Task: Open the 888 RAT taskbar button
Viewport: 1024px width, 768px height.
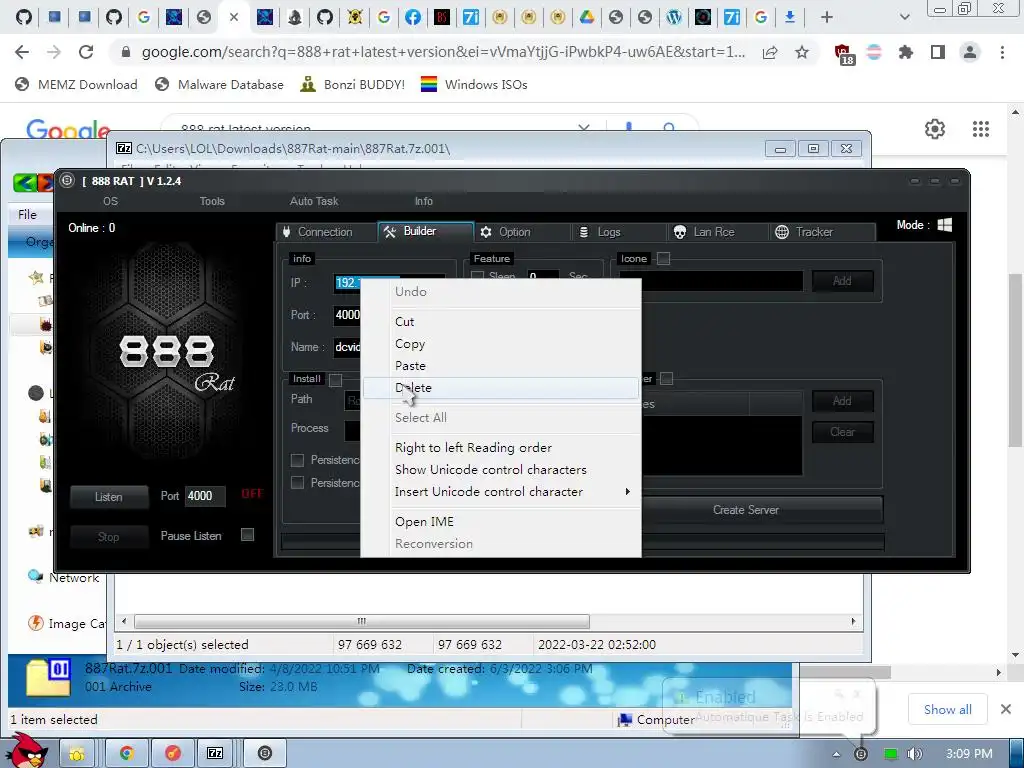Action: tap(264, 753)
